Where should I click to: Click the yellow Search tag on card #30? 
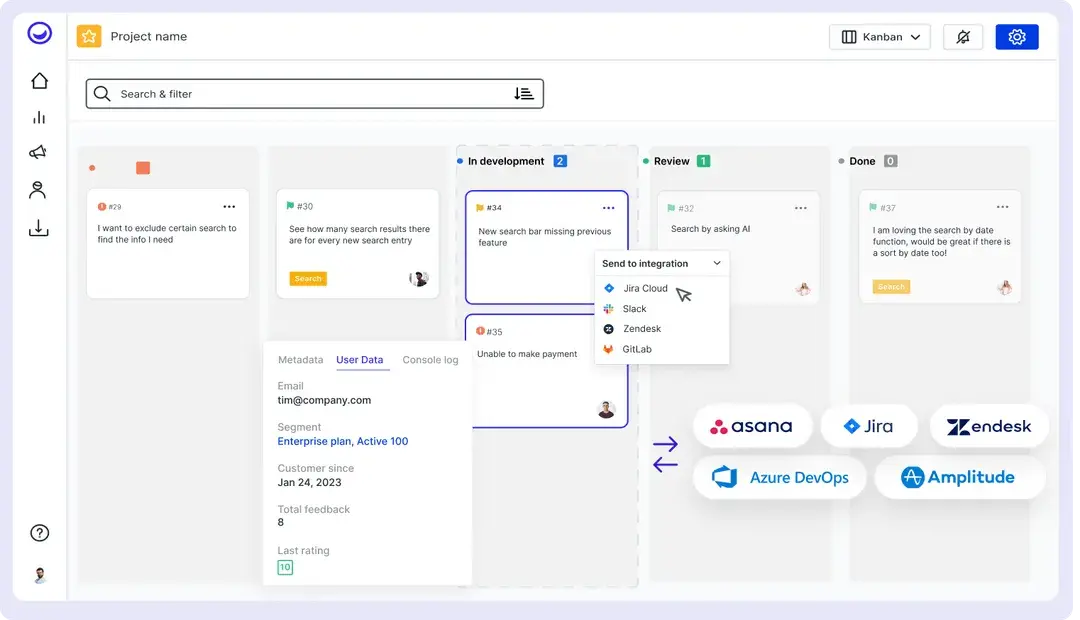pyautogui.click(x=308, y=279)
